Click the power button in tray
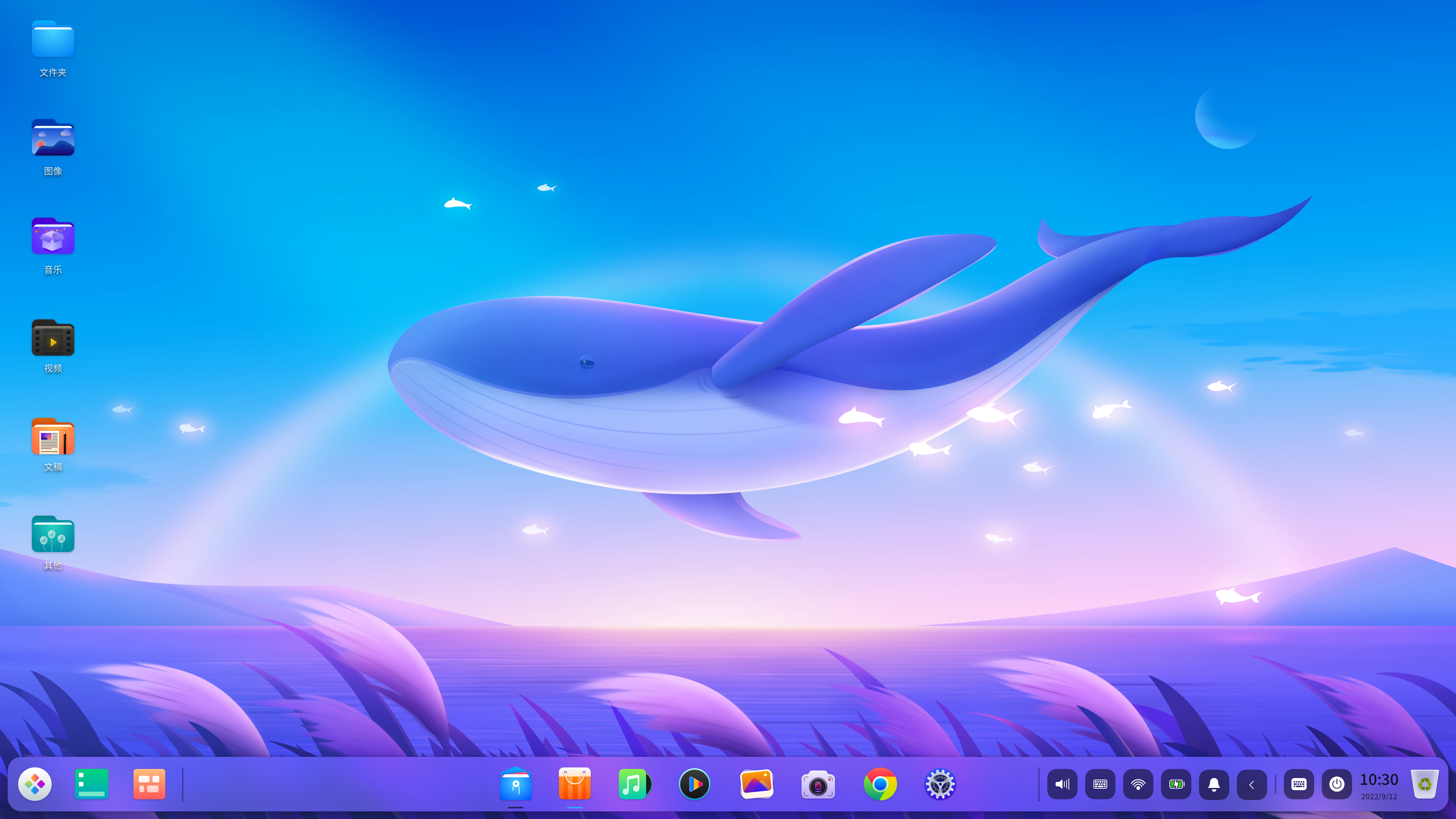 [x=1336, y=784]
